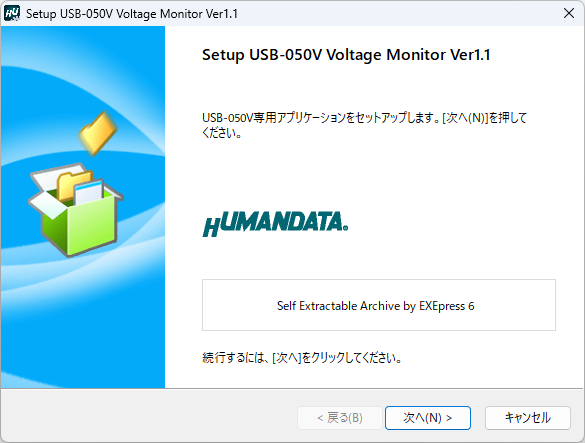Viewport: 585px width, 443px height.
Task: Click the window title text in title bar
Action: click(132, 14)
